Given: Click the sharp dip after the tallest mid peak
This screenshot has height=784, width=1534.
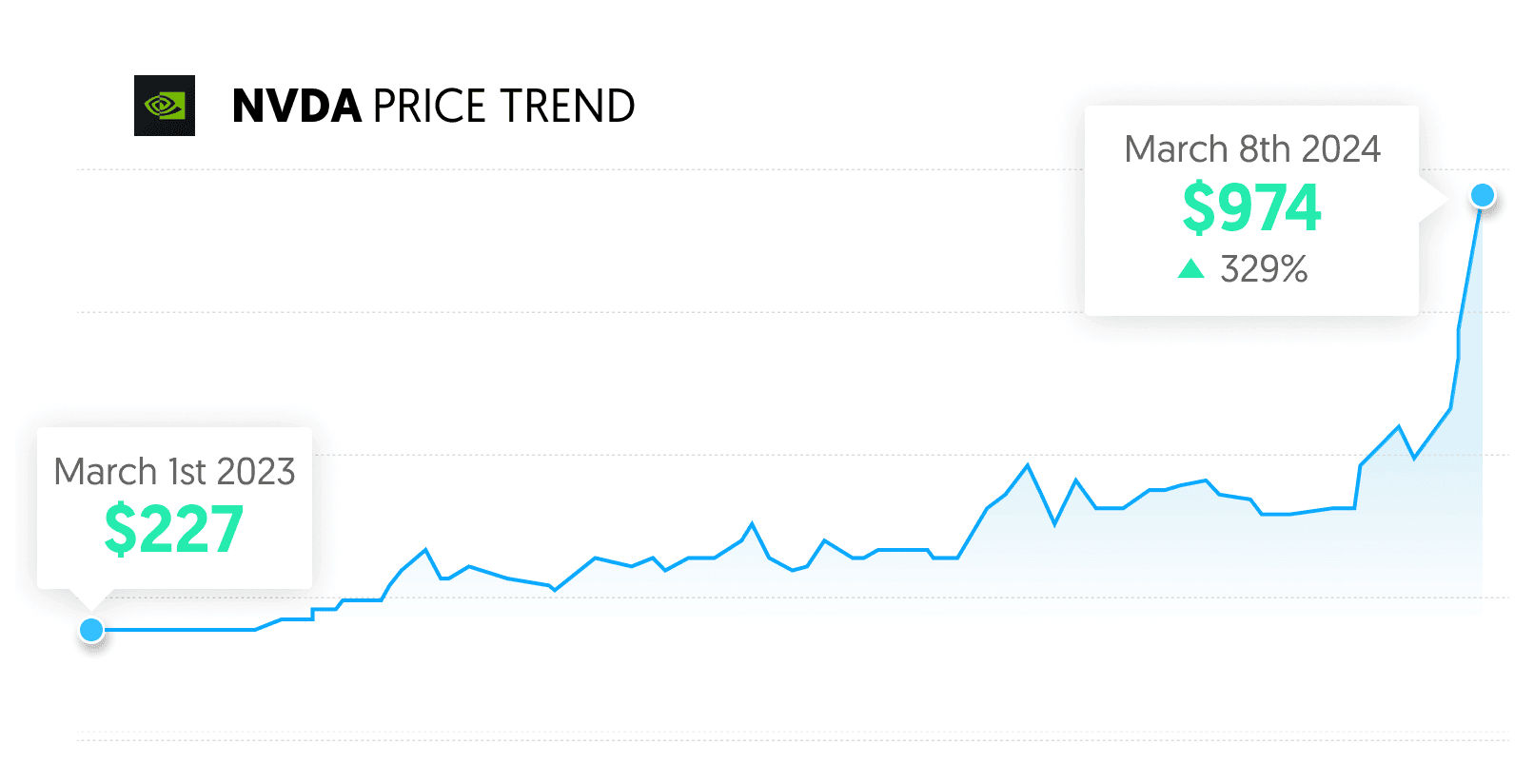Looking at the screenshot, I should tap(1054, 523).
